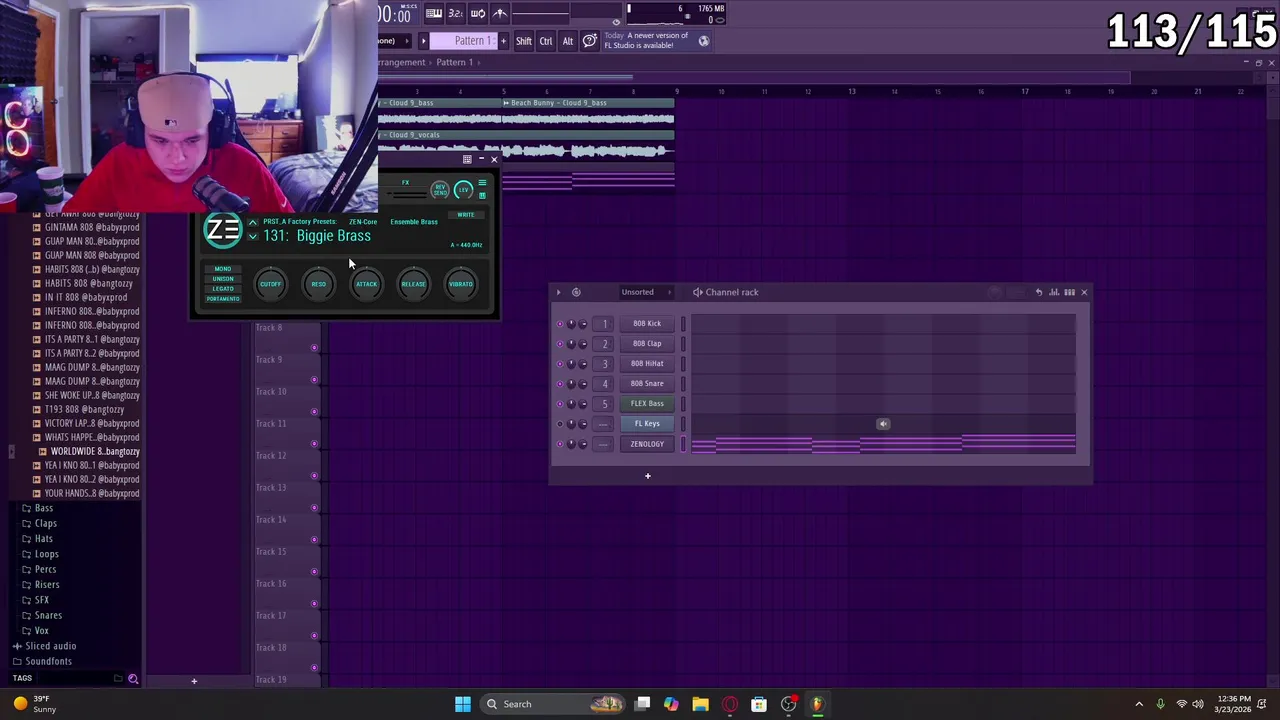
Task: Click WRITE button in Zenology
Action: coord(466,215)
